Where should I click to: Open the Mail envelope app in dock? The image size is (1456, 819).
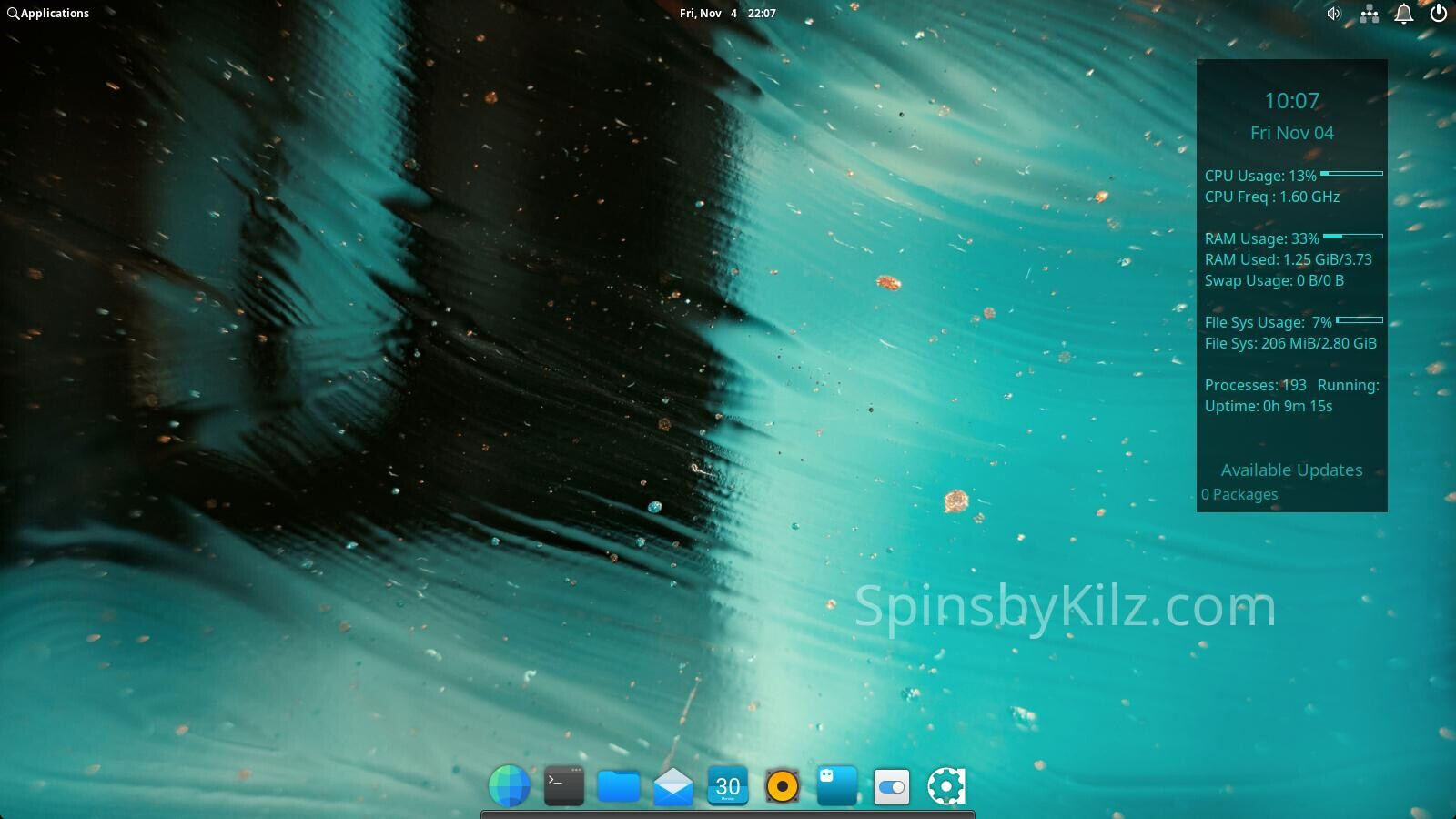point(673,786)
